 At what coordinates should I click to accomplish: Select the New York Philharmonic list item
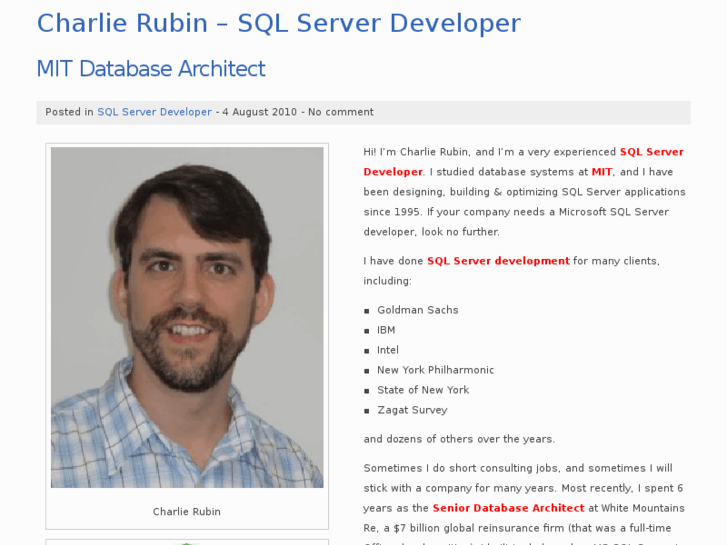(x=435, y=370)
